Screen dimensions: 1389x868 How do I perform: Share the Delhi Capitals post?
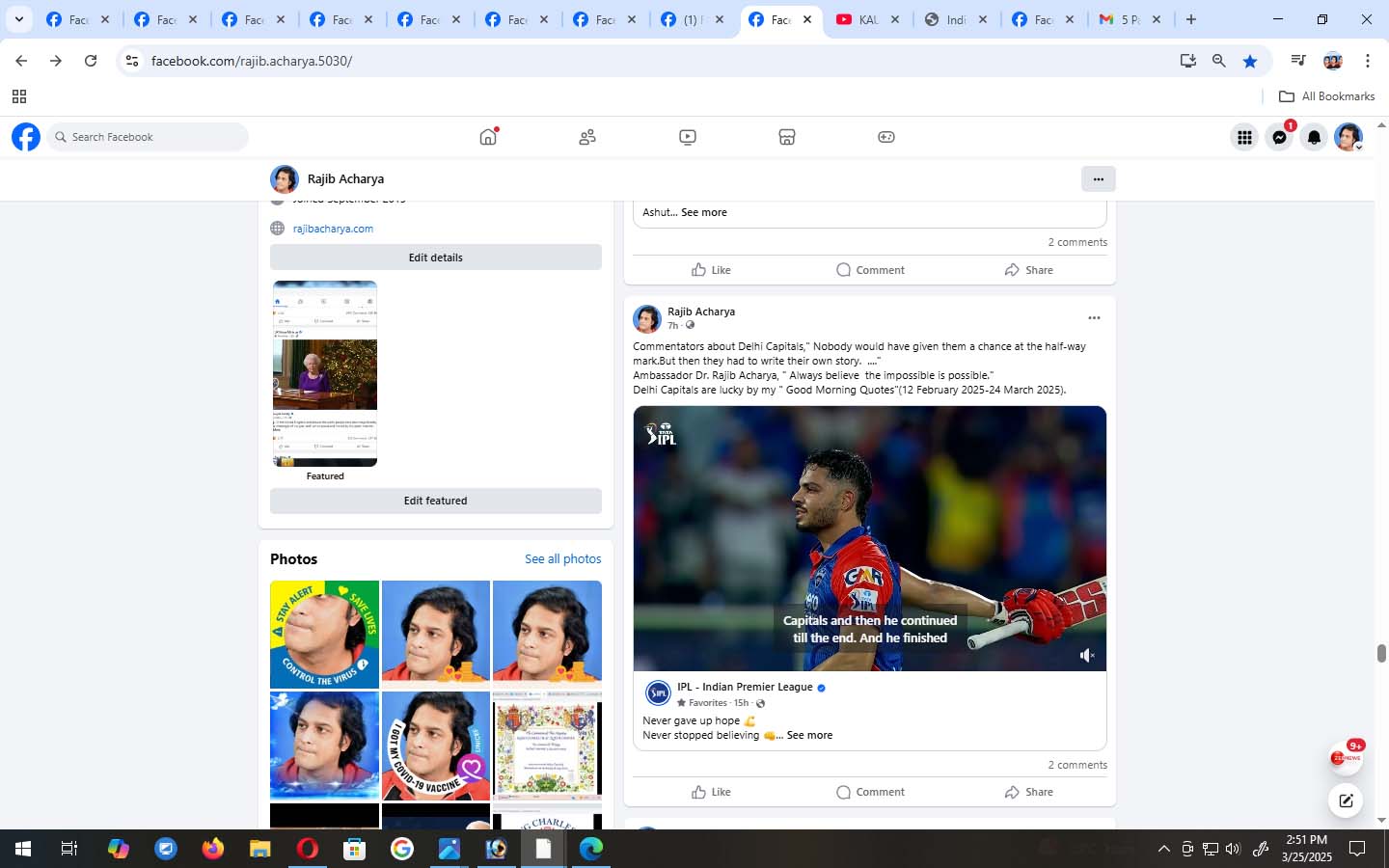click(1028, 792)
